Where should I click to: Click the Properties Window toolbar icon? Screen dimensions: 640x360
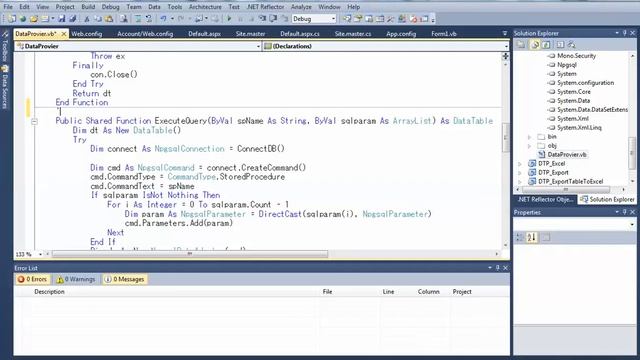(358, 19)
